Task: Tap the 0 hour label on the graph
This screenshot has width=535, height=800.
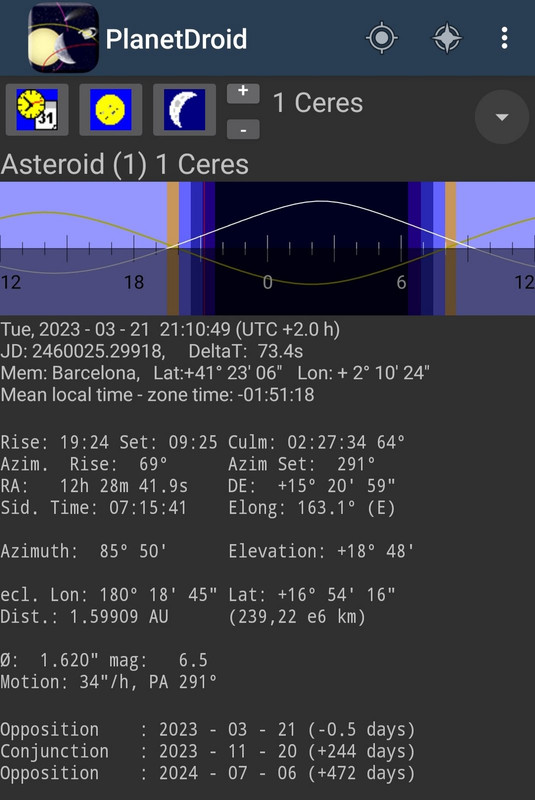Action: [x=268, y=282]
